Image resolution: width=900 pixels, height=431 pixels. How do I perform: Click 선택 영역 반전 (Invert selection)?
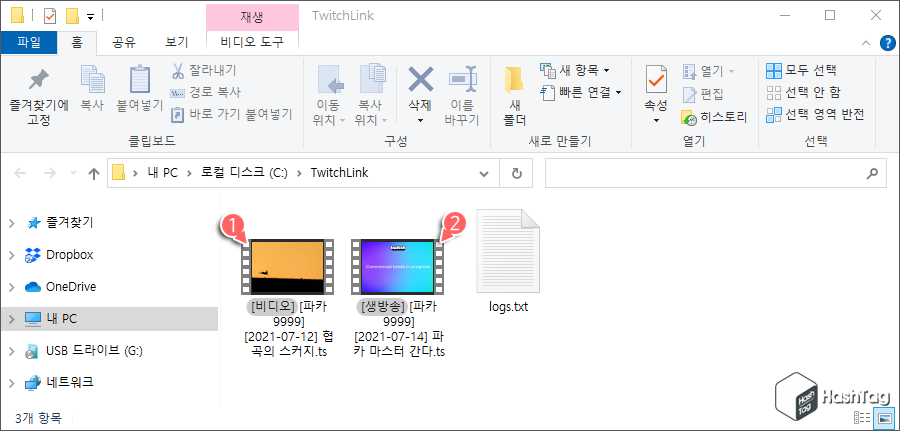pos(815,114)
